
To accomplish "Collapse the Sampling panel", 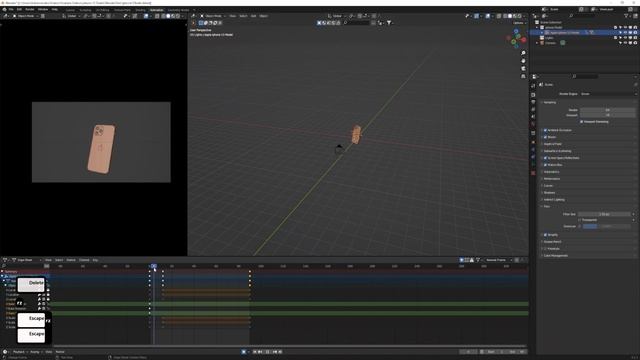I will tap(549, 102).
